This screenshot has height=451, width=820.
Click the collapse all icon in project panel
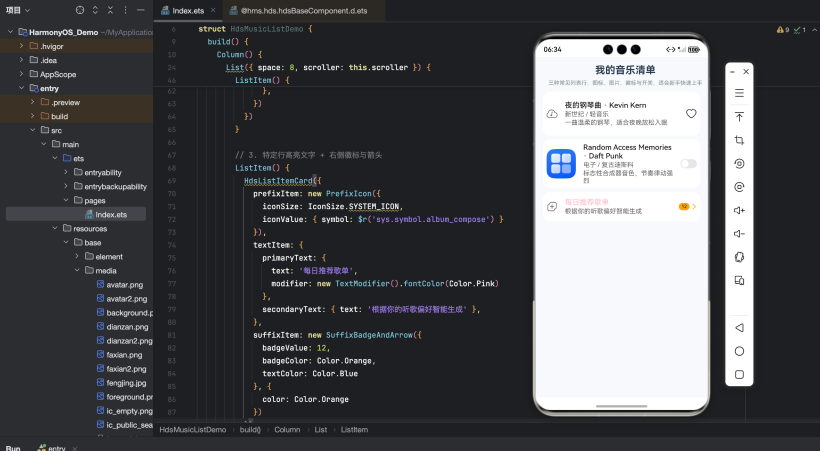[x=110, y=10]
